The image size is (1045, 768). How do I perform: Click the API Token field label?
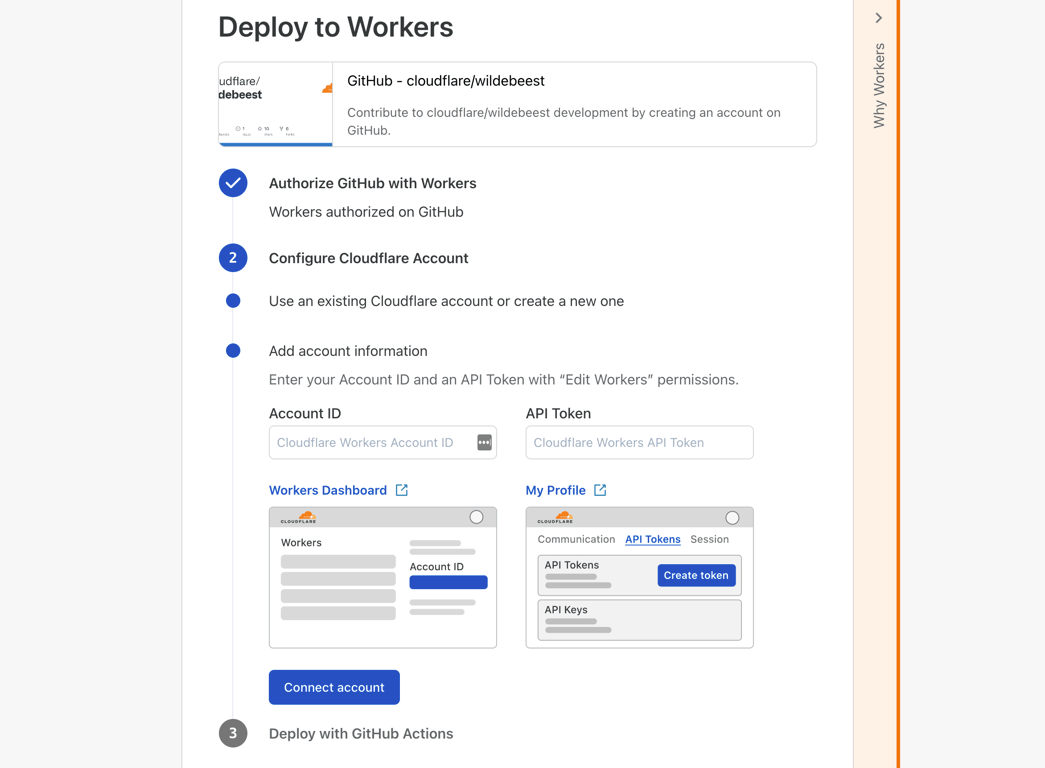[x=558, y=413]
